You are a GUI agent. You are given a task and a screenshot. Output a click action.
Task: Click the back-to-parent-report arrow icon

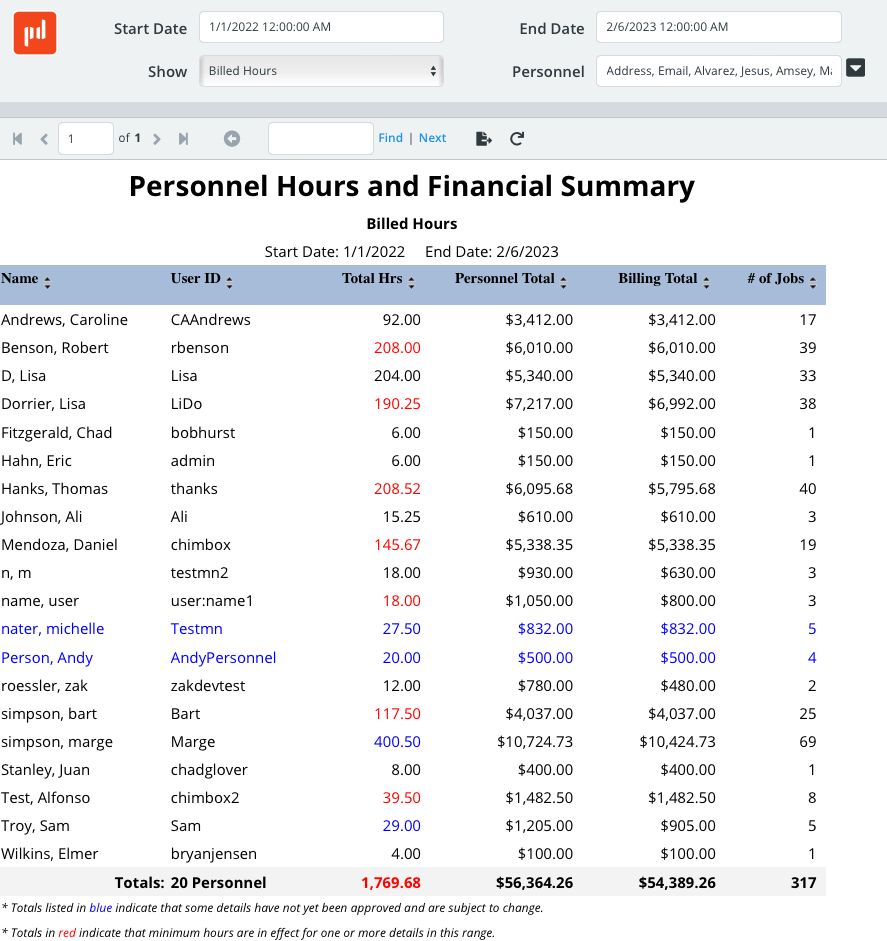pos(232,139)
